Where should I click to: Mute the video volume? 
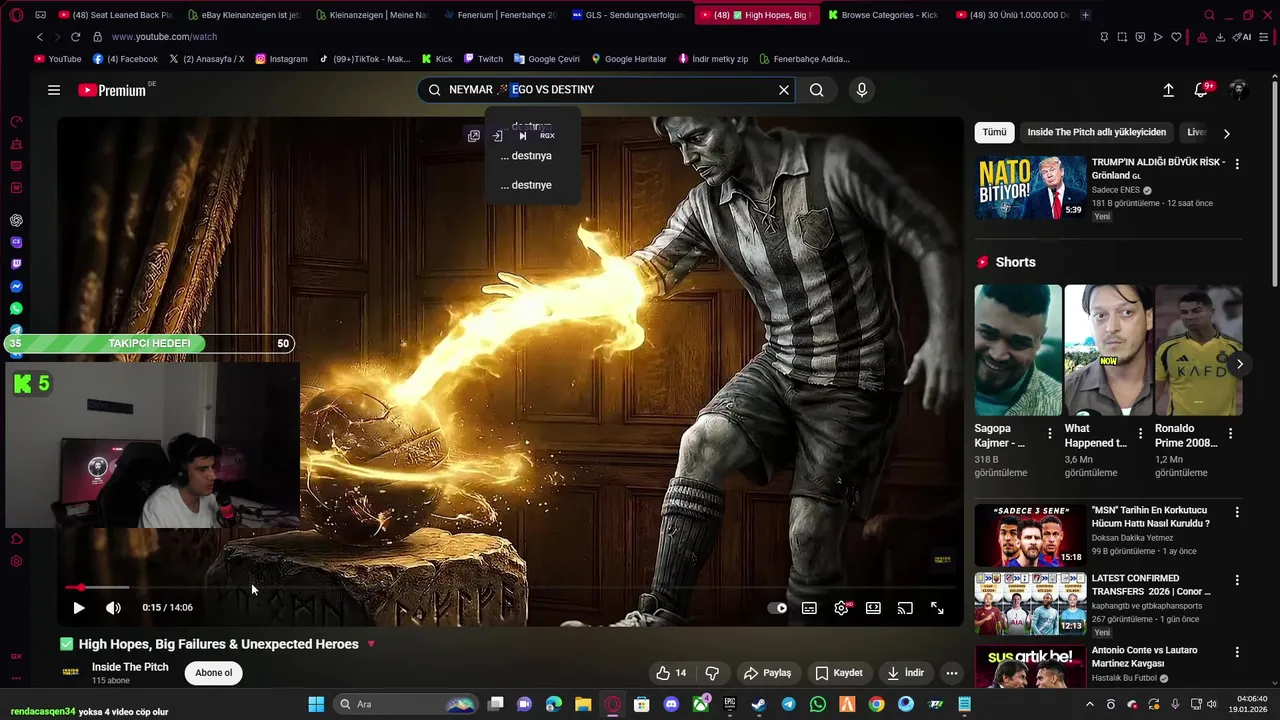(114, 607)
